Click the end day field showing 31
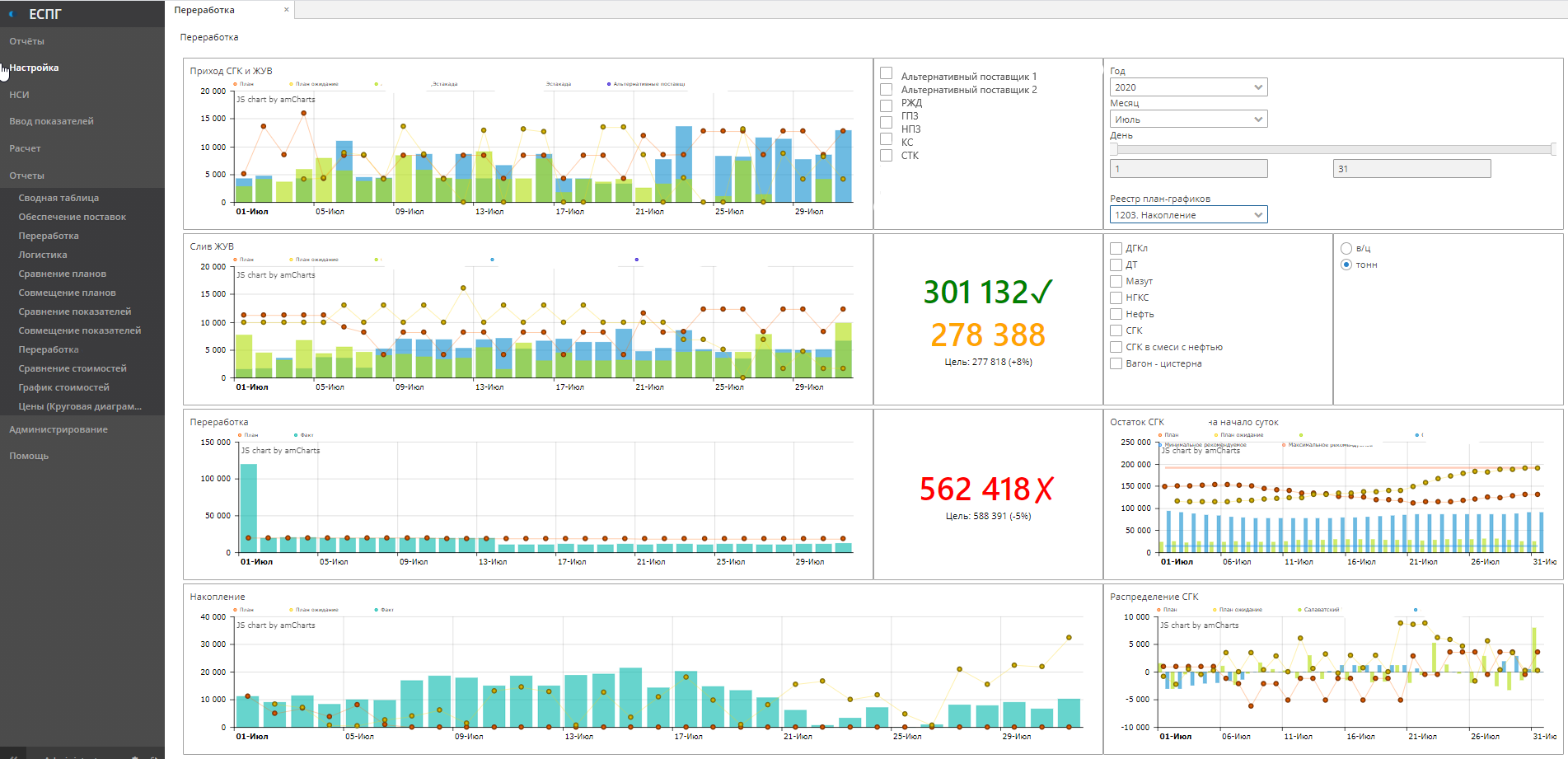 (x=1411, y=169)
